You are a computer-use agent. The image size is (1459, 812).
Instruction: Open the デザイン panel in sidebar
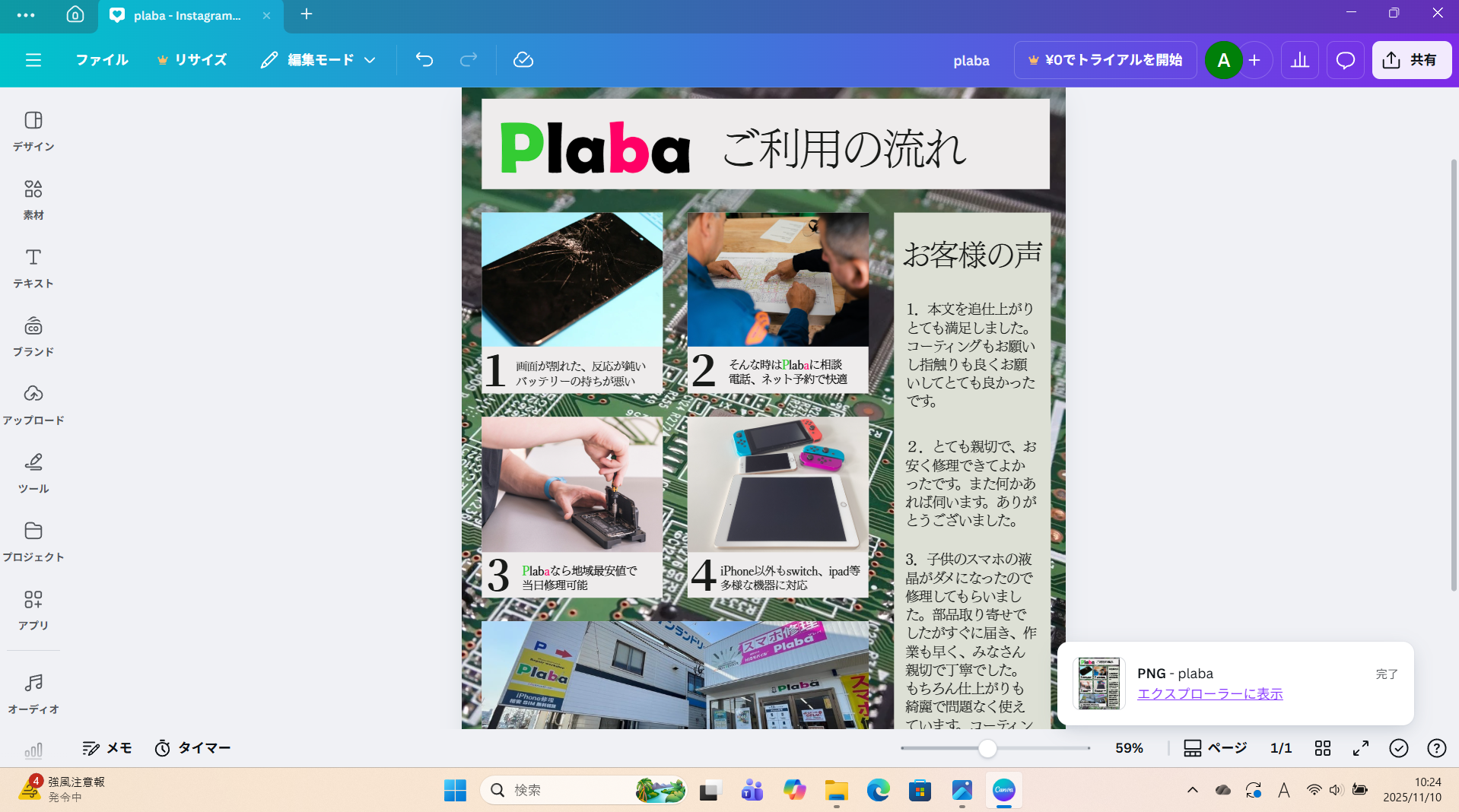click(33, 131)
